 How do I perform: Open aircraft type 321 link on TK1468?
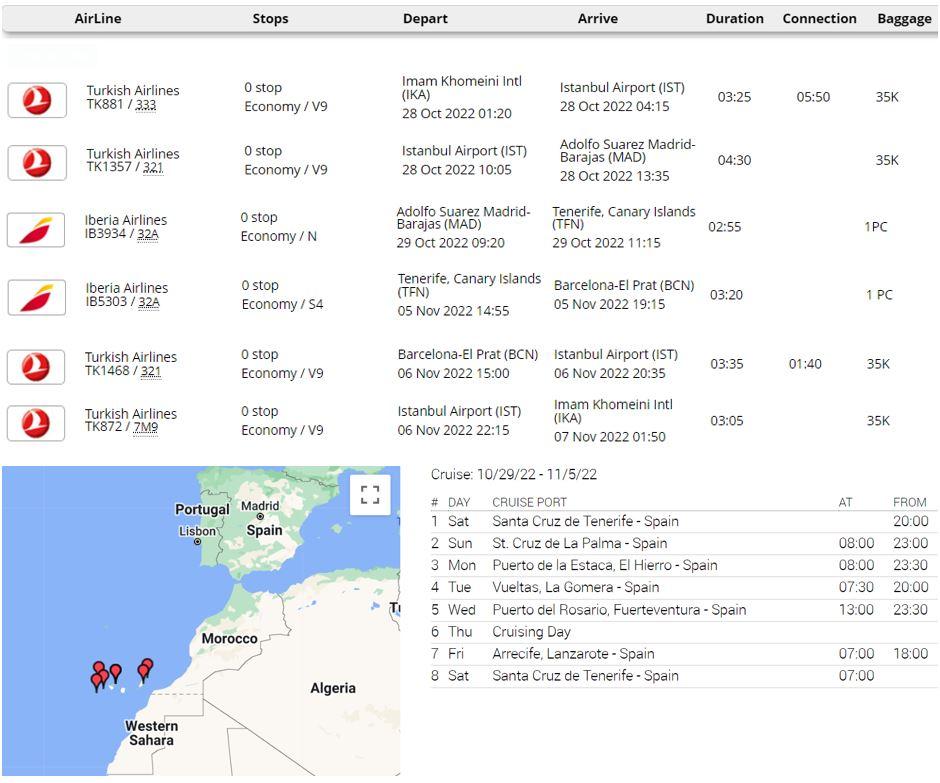click(151, 372)
